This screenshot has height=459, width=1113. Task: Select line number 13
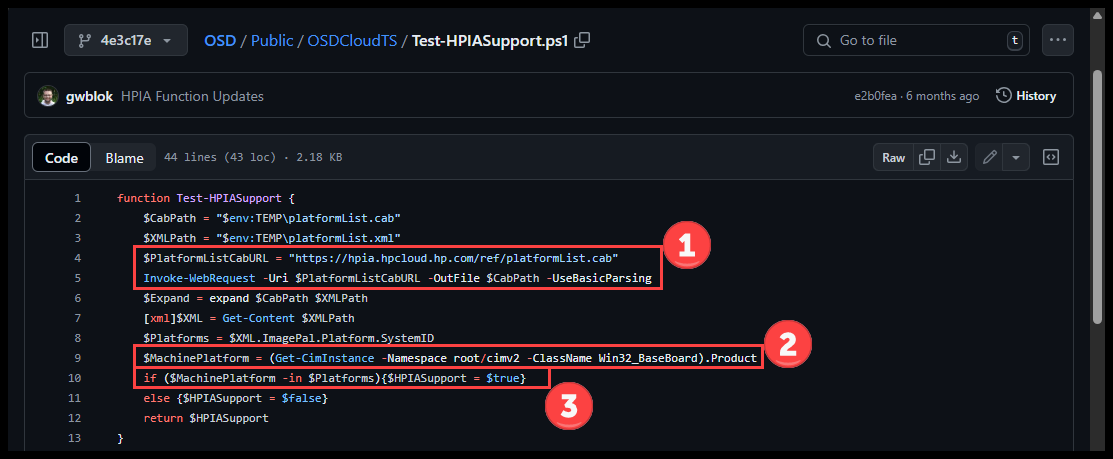tap(75, 438)
